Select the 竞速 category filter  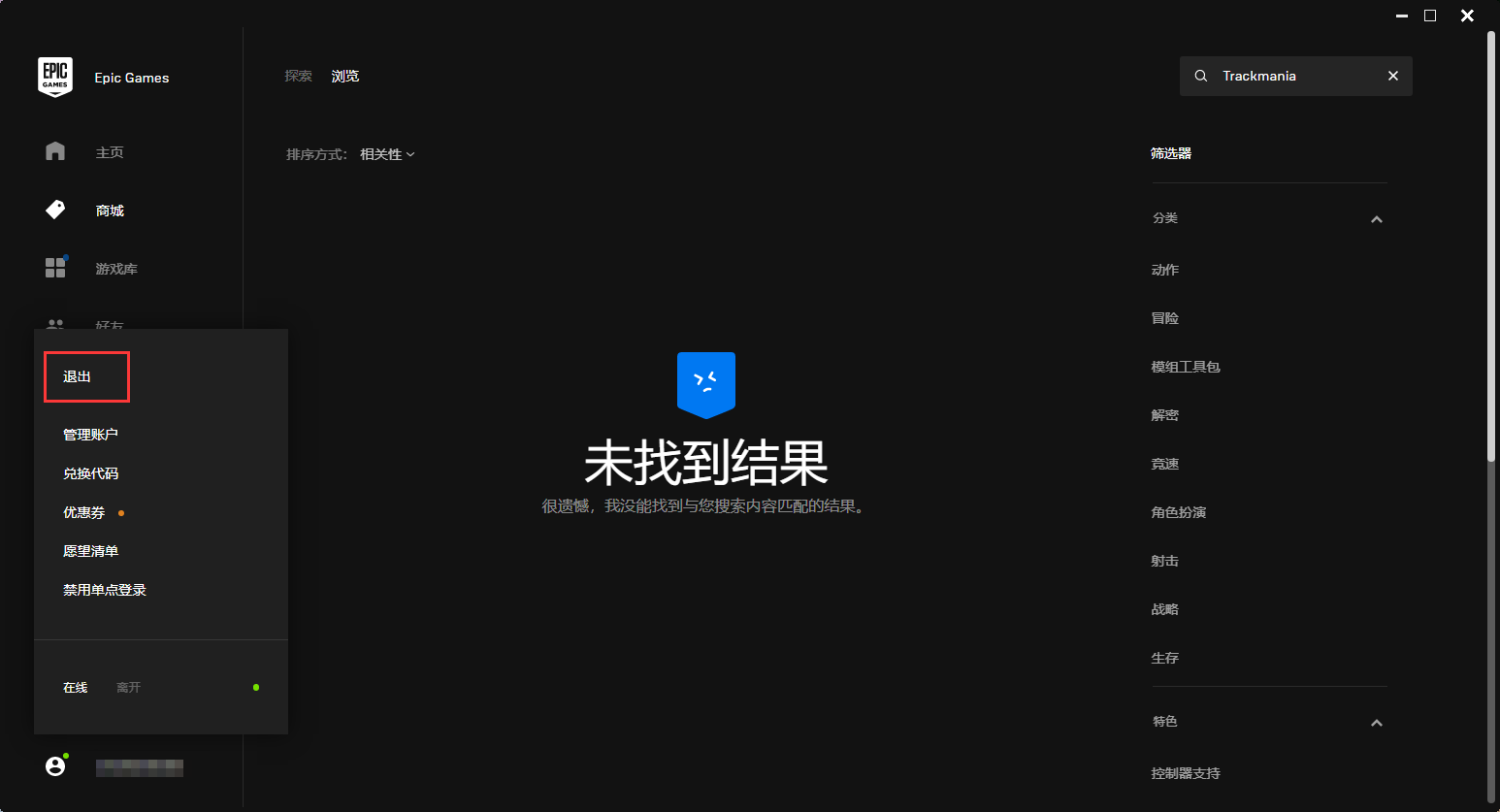pyautogui.click(x=1164, y=463)
